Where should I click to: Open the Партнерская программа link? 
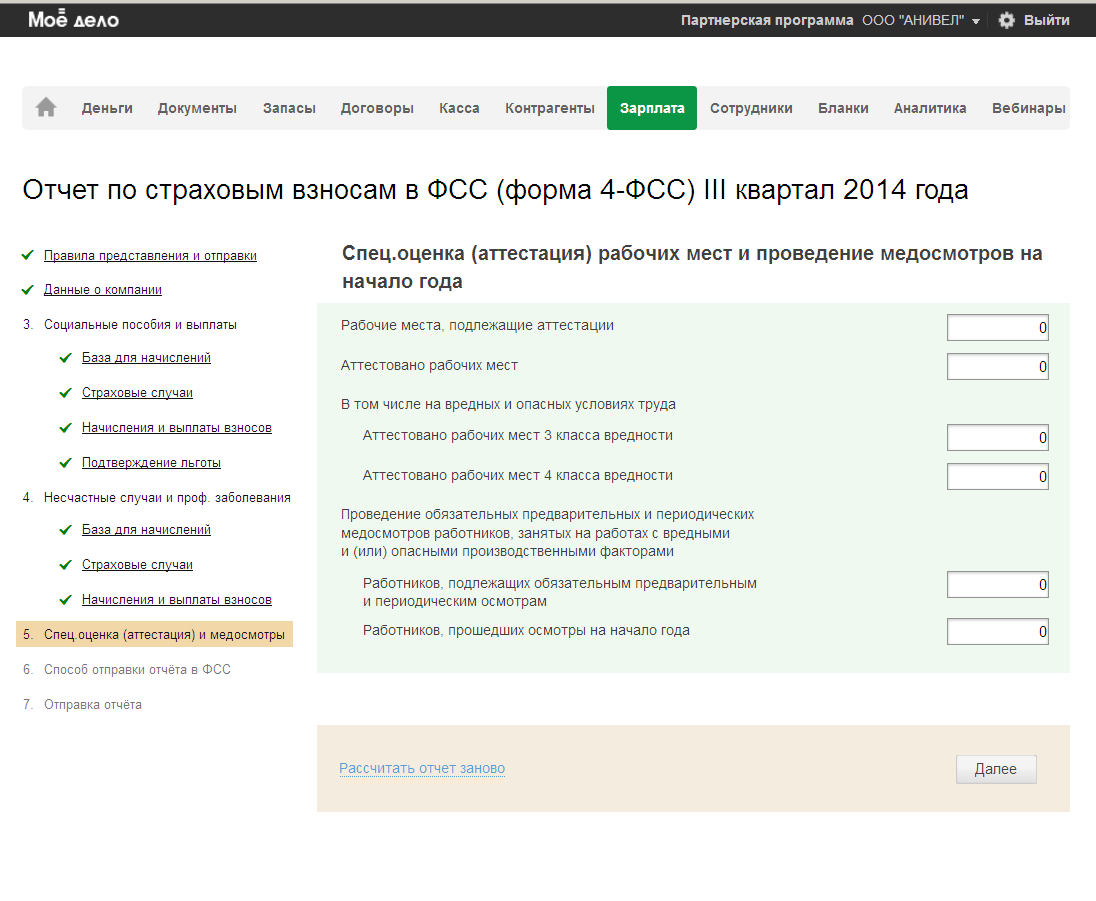767,20
